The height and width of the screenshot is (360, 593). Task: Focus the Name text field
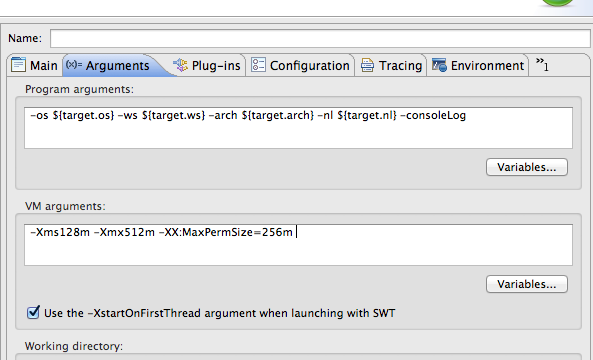coord(320,39)
